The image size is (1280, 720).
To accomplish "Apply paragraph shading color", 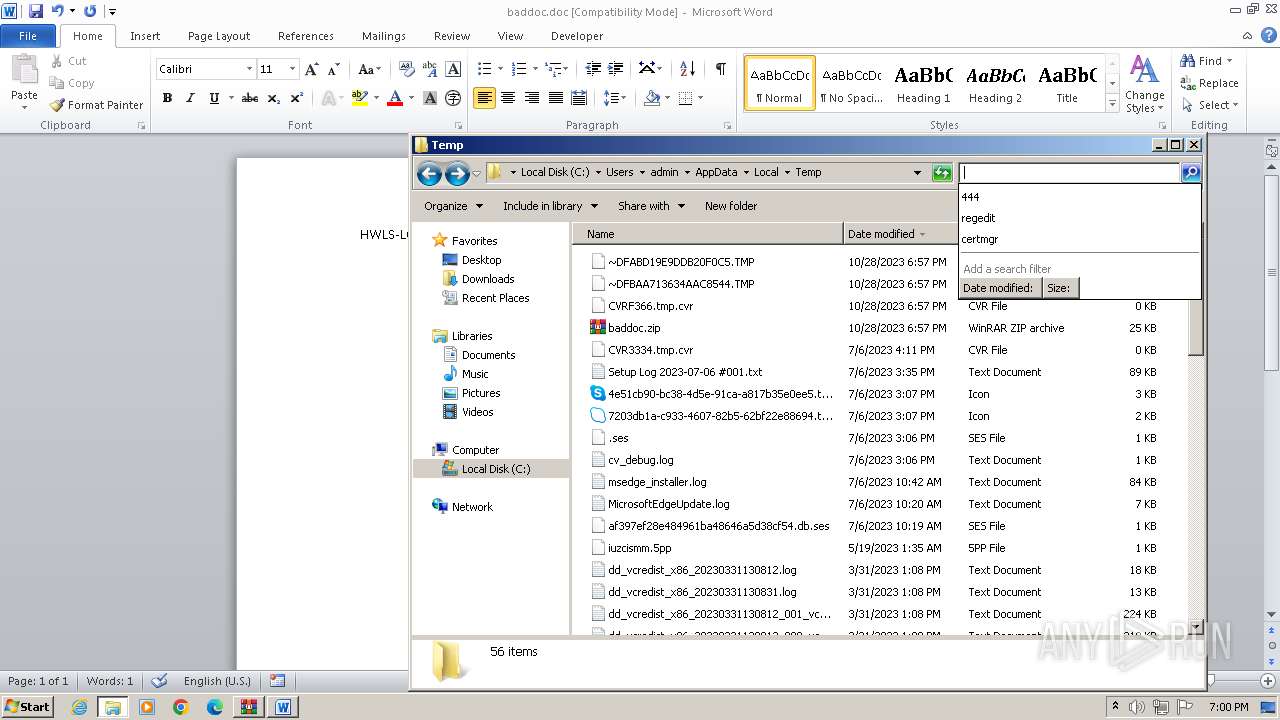I will click(652, 98).
